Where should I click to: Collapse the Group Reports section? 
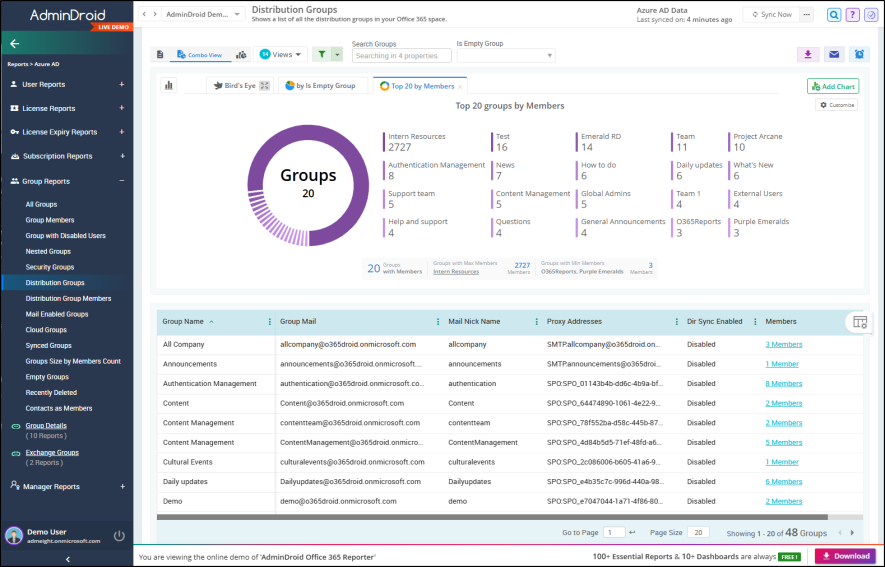coord(122,181)
